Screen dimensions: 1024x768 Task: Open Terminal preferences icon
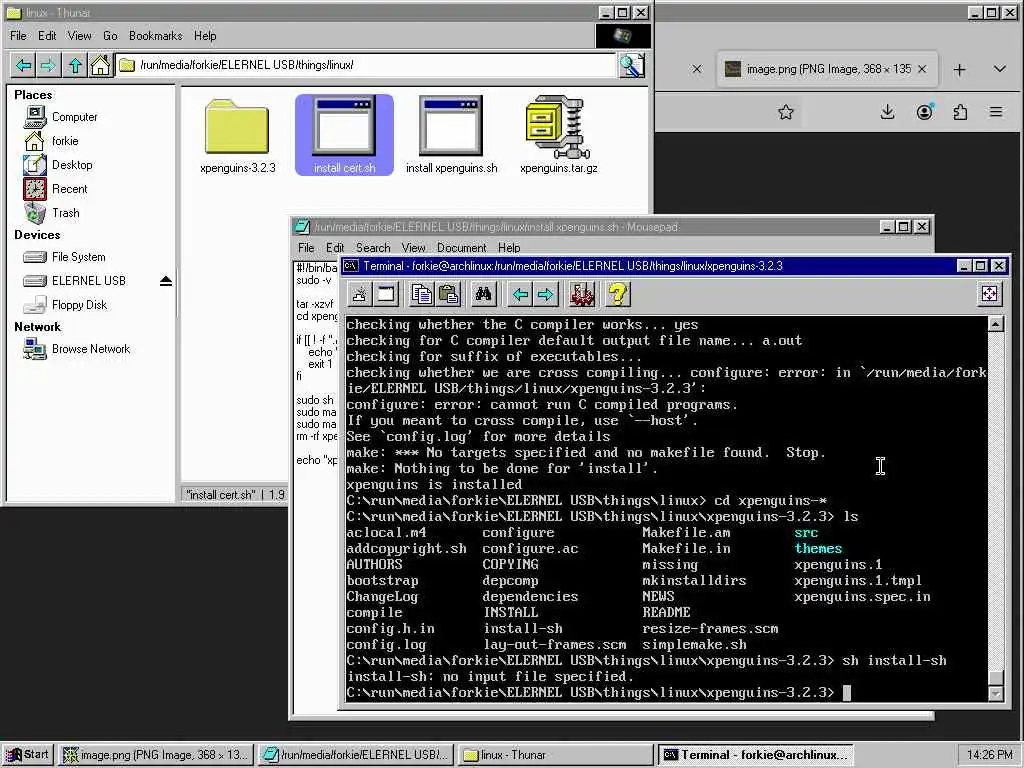[x=581, y=295]
